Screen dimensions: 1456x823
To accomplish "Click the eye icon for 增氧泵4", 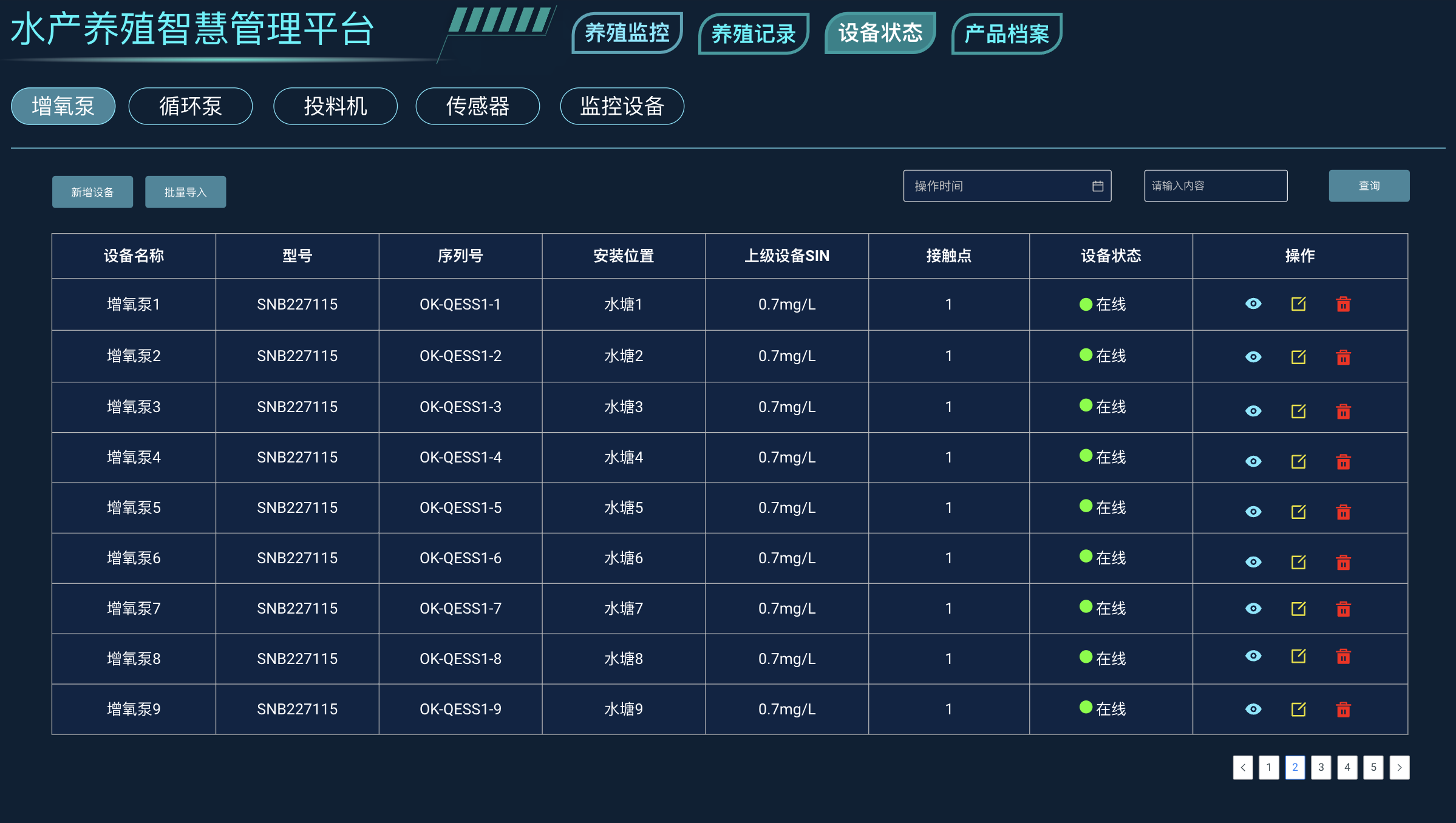I will 1253,461.
